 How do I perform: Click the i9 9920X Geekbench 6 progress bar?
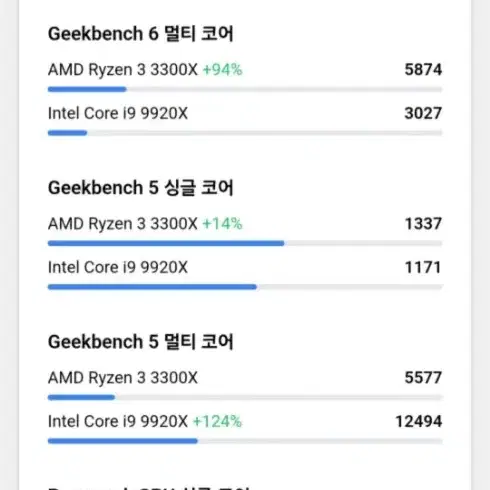(245, 133)
